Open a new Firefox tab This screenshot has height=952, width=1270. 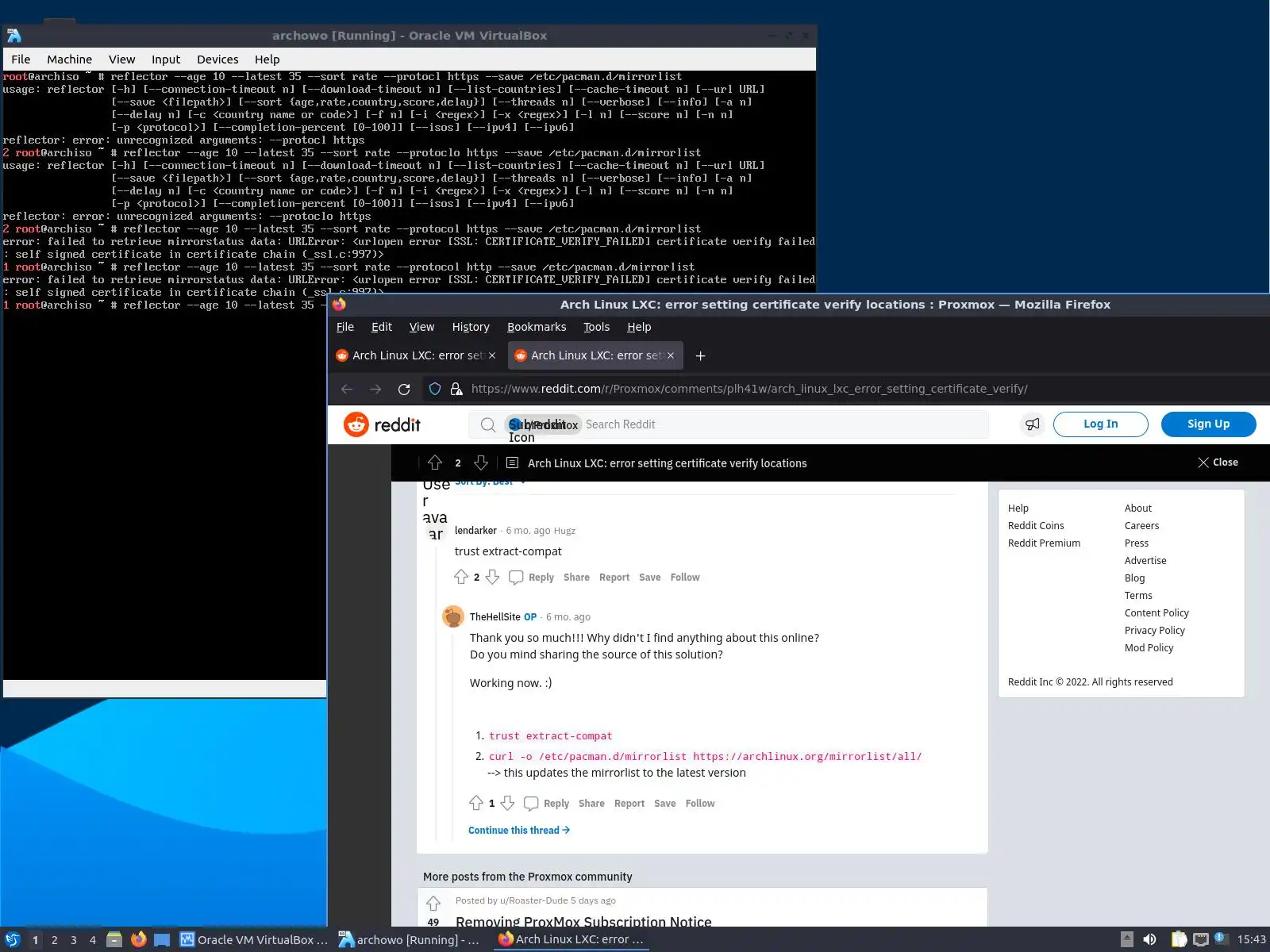pos(700,355)
